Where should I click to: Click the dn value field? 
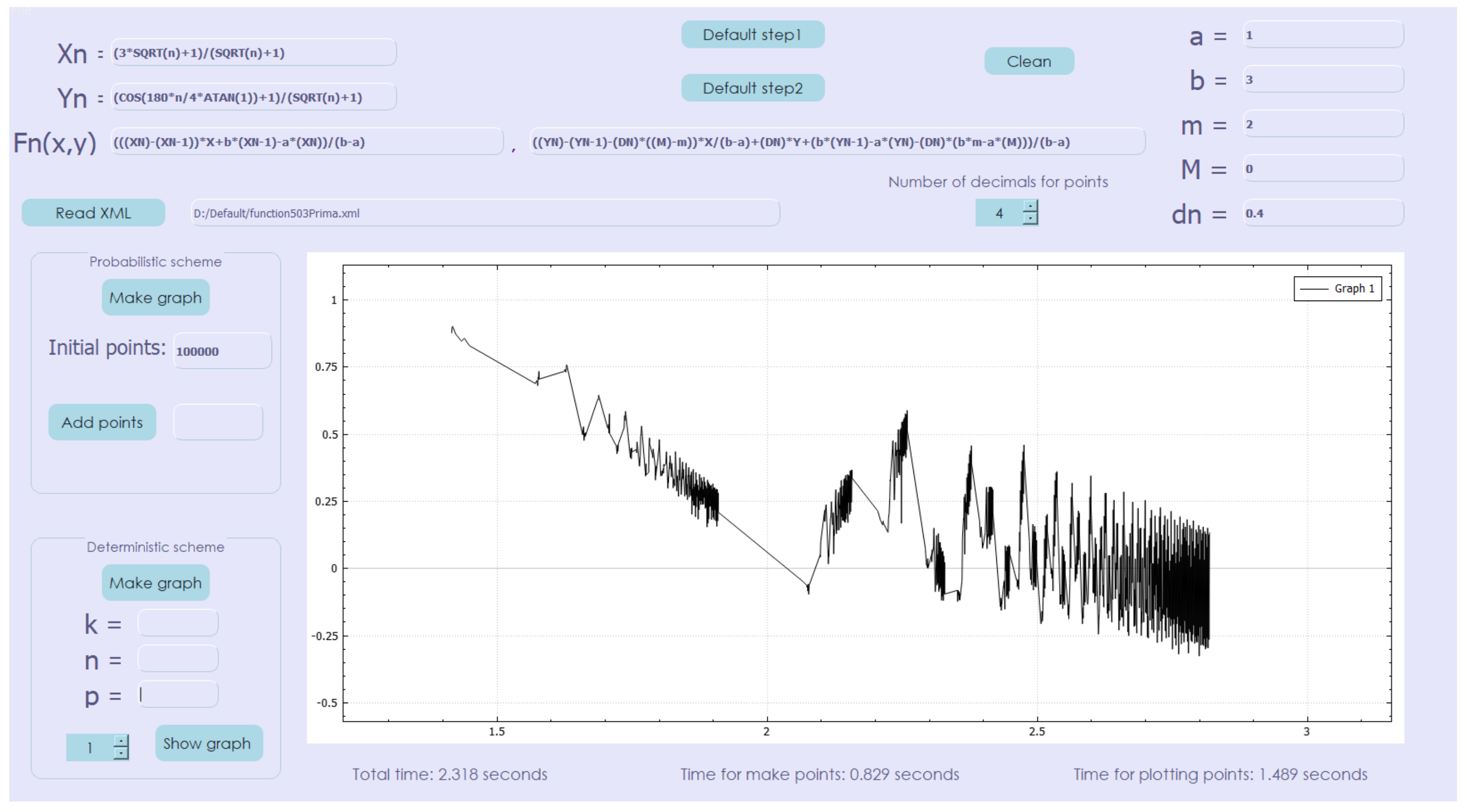(1322, 213)
